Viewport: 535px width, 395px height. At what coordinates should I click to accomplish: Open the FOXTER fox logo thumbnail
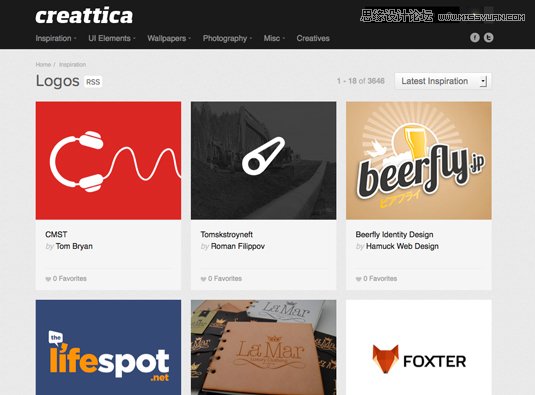pyautogui.click(x=419, y=348)
